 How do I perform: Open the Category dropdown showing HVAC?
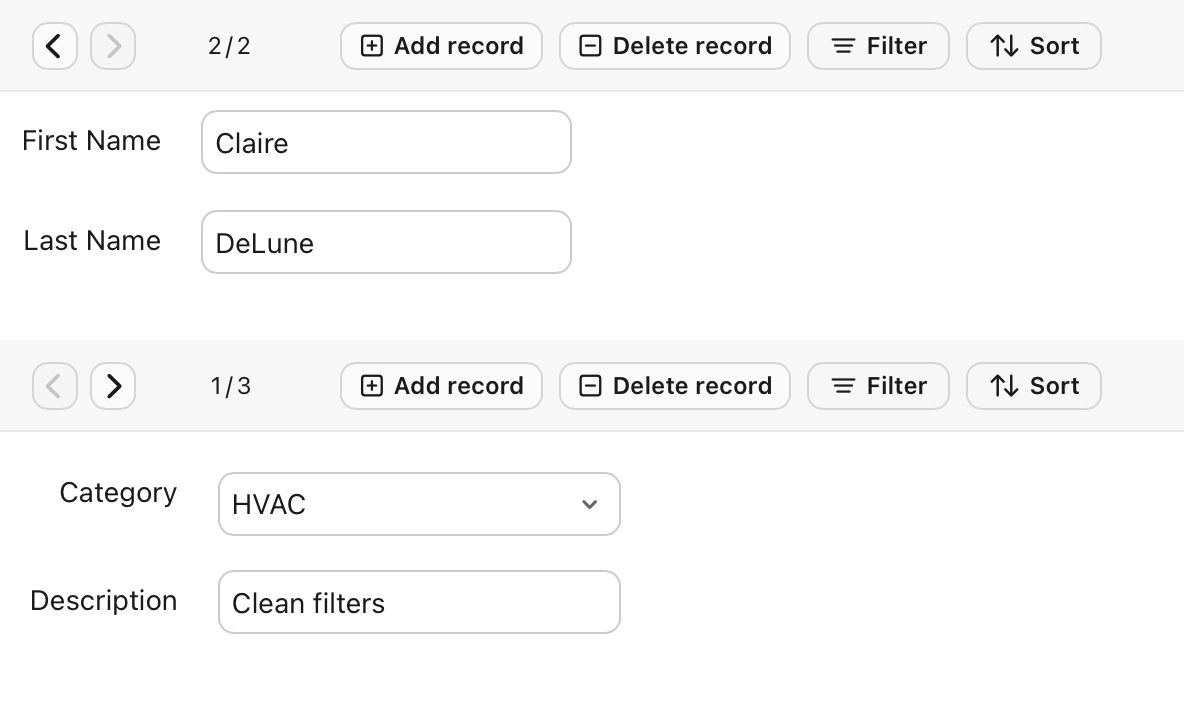419,504
